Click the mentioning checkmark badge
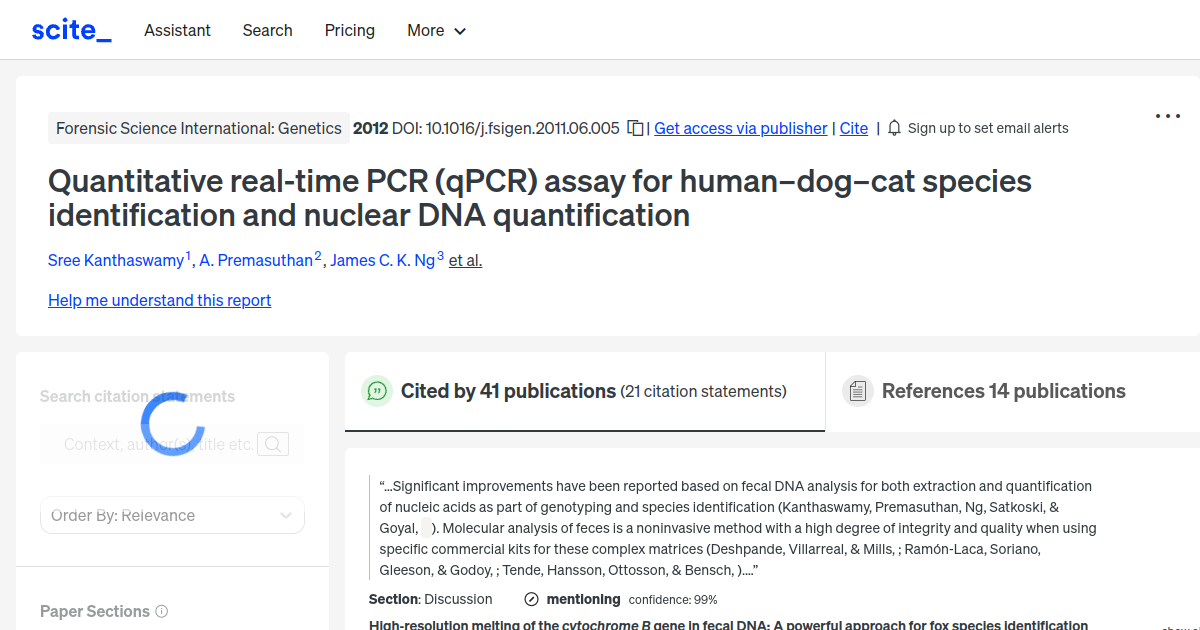This screenshot has width=1200, height=630. (530, 599)
